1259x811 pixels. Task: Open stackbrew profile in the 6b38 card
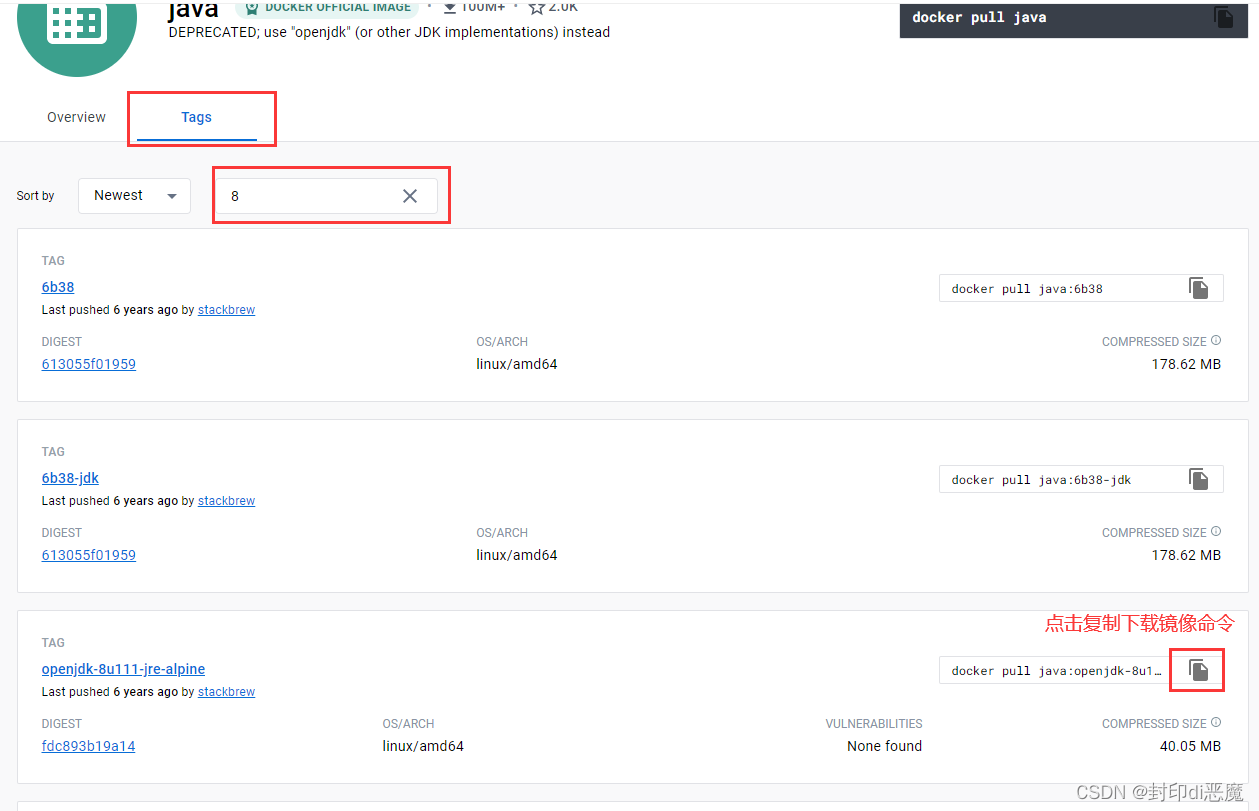tap(226, 310)
